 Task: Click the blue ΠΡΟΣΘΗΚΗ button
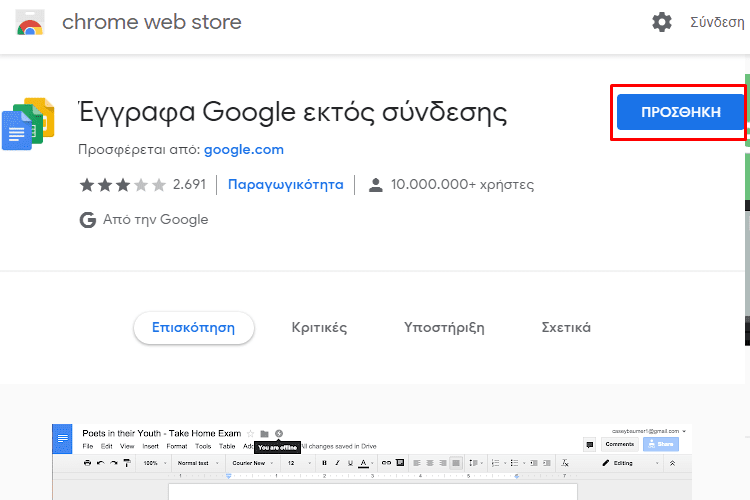click(681, 112)
